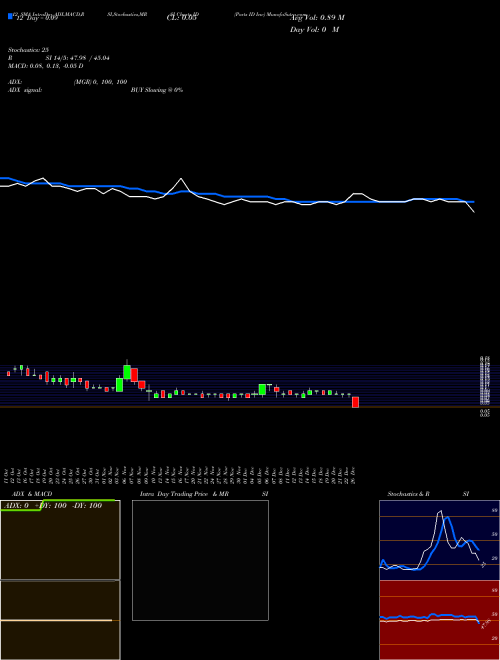Select the 'ADX: 0 +DY: 100 -DY: 100' readout

click(x=52, y=506)
